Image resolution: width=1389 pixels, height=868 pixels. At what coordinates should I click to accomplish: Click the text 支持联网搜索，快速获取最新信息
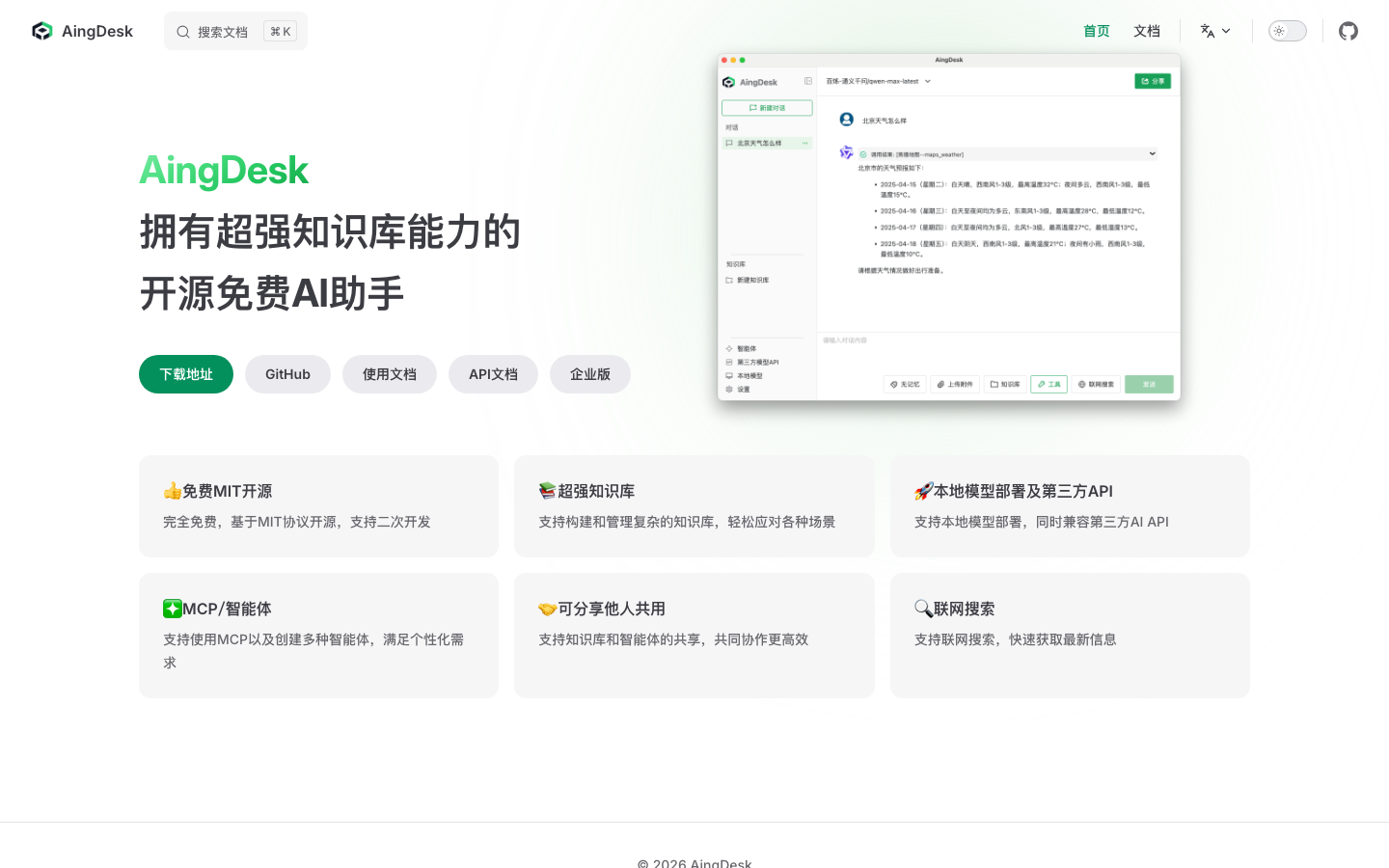[x=1016, y=639]
